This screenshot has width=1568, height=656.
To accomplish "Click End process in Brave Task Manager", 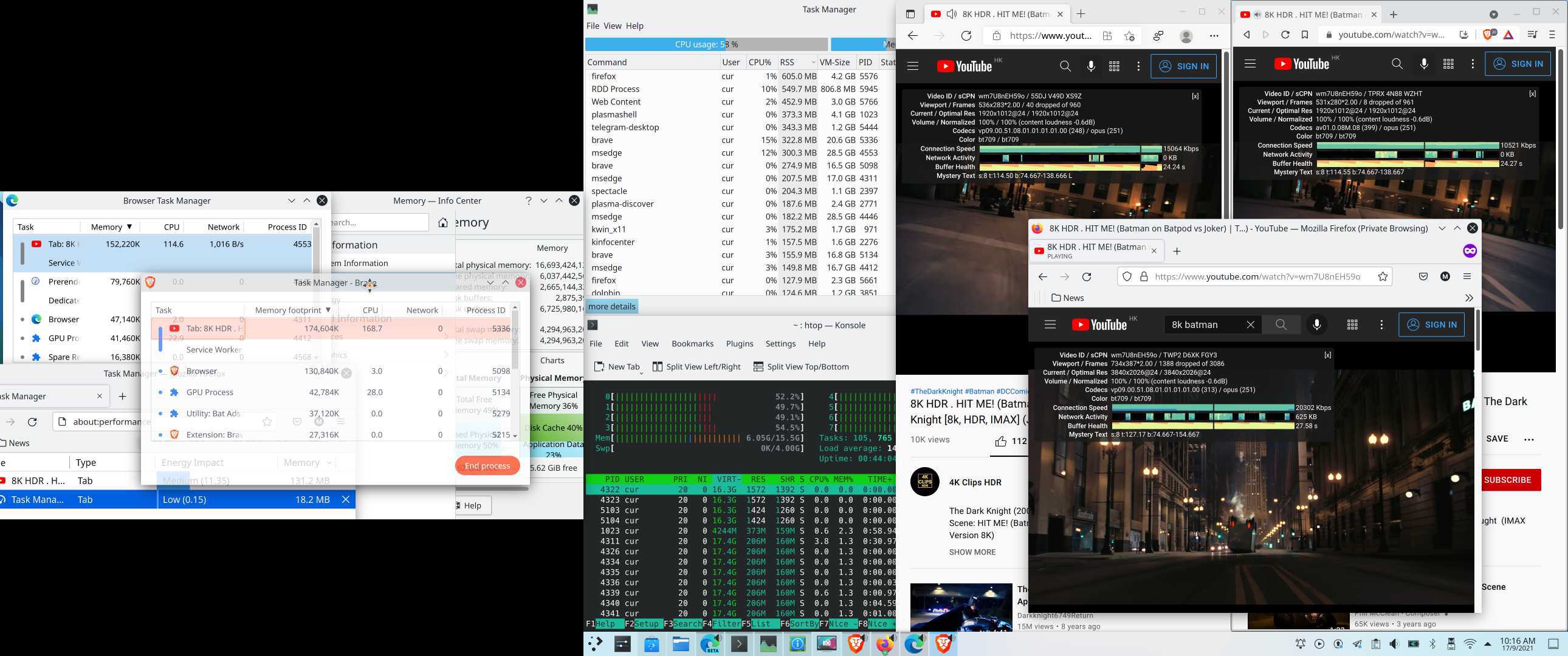I will (487, 465).
